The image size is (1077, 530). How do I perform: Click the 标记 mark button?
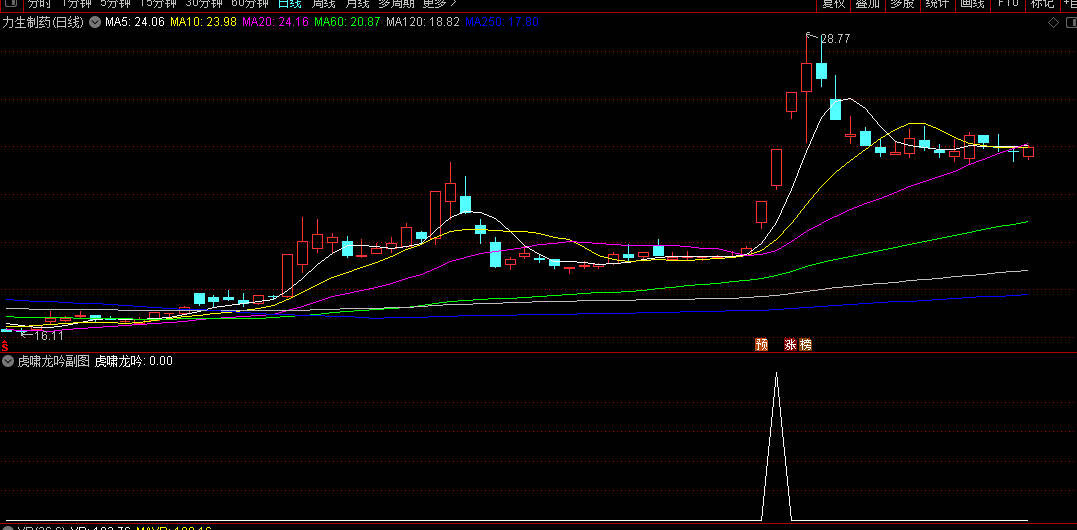[1042, 4]
